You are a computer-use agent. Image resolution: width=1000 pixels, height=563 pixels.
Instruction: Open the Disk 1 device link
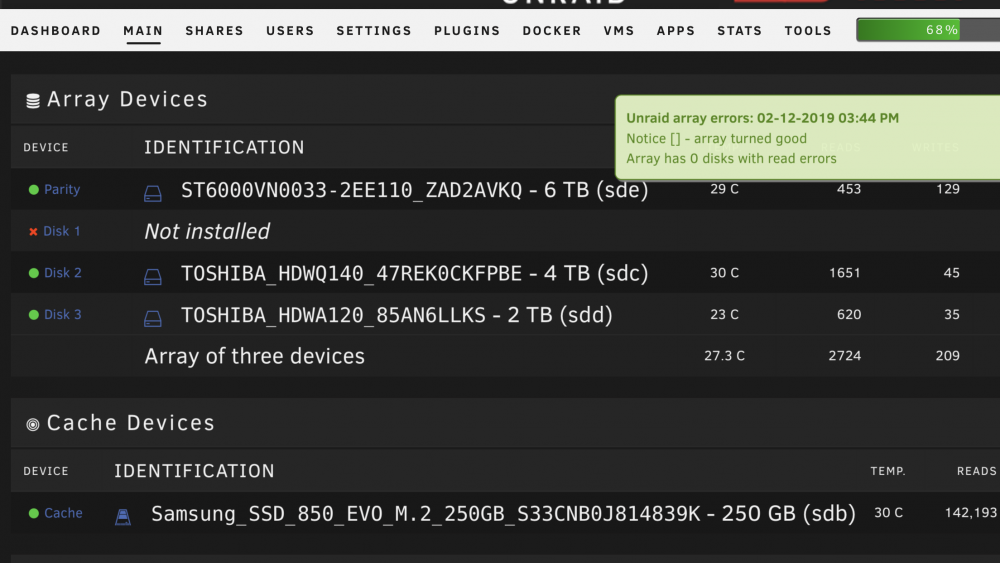(62, 231)
